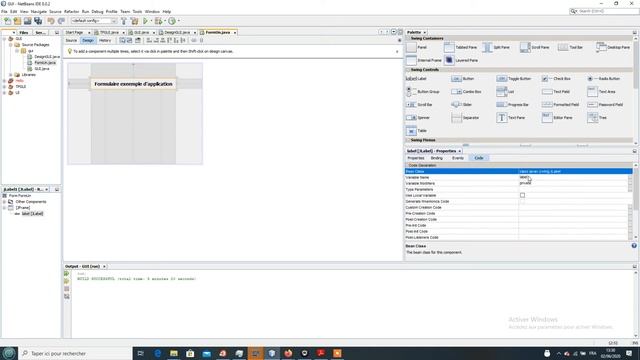
Task: Pick the Toggle Button palette component
Action: 514,78
